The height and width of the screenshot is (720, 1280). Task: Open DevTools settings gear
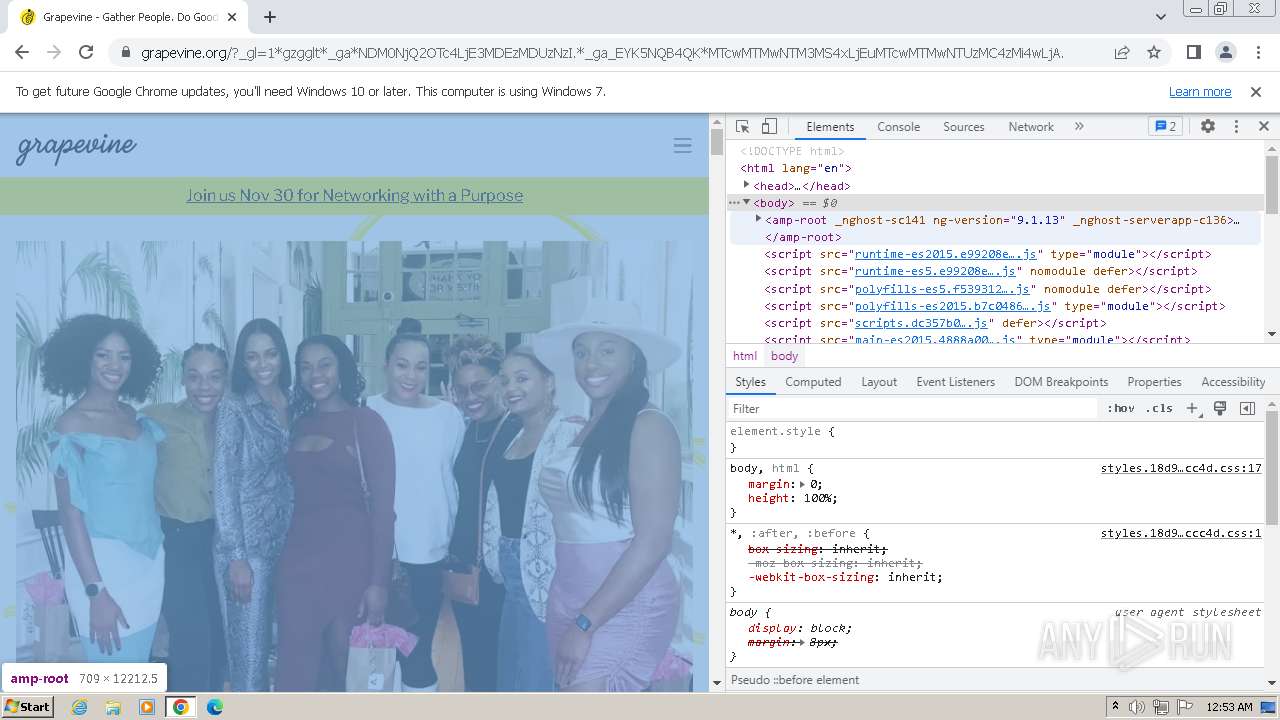pos(1208,127)
